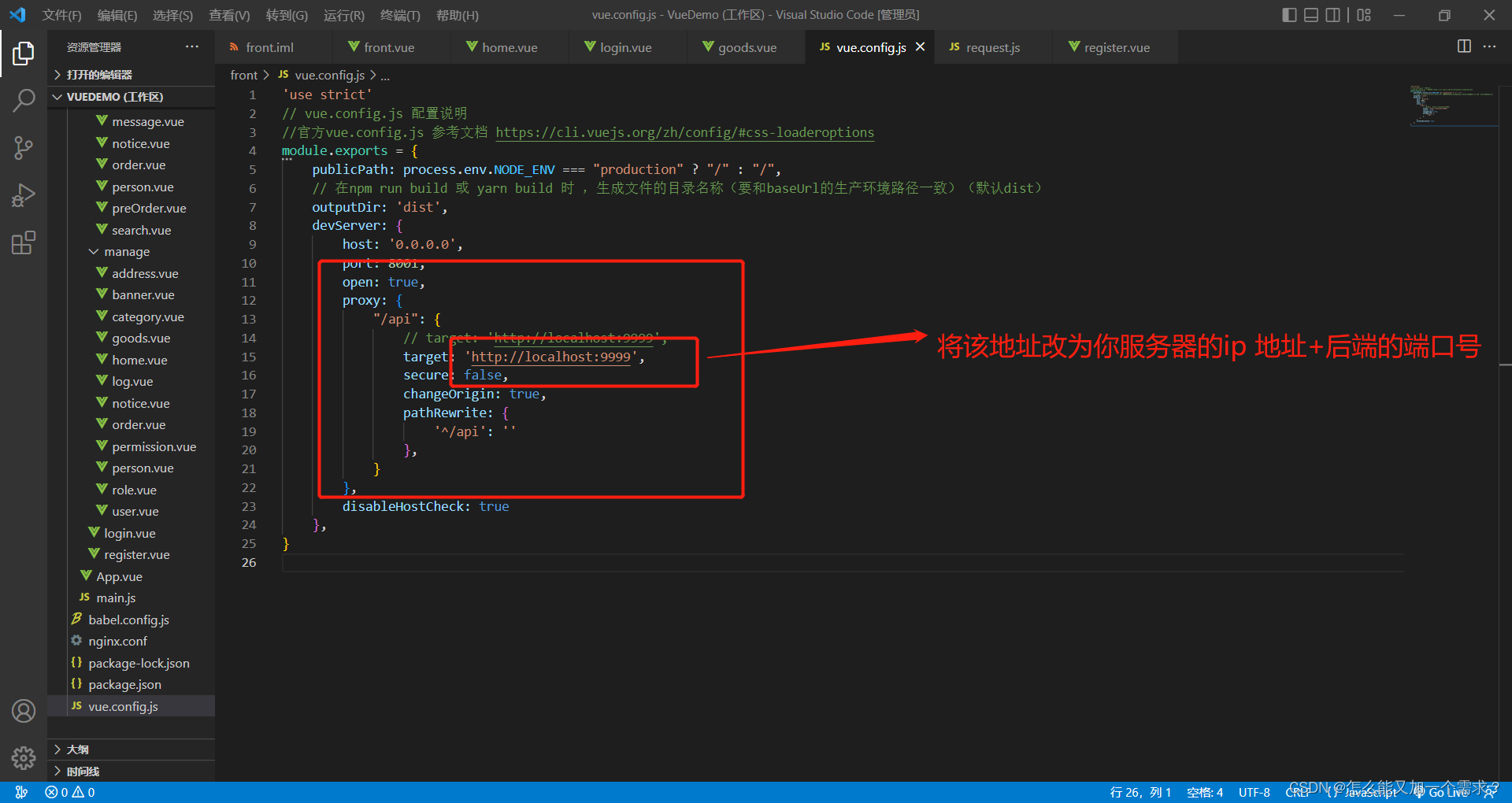Expand the 时间线 timeline section
The height and width of the screenshot is (803, 1512).
click(x=131, y=772)
